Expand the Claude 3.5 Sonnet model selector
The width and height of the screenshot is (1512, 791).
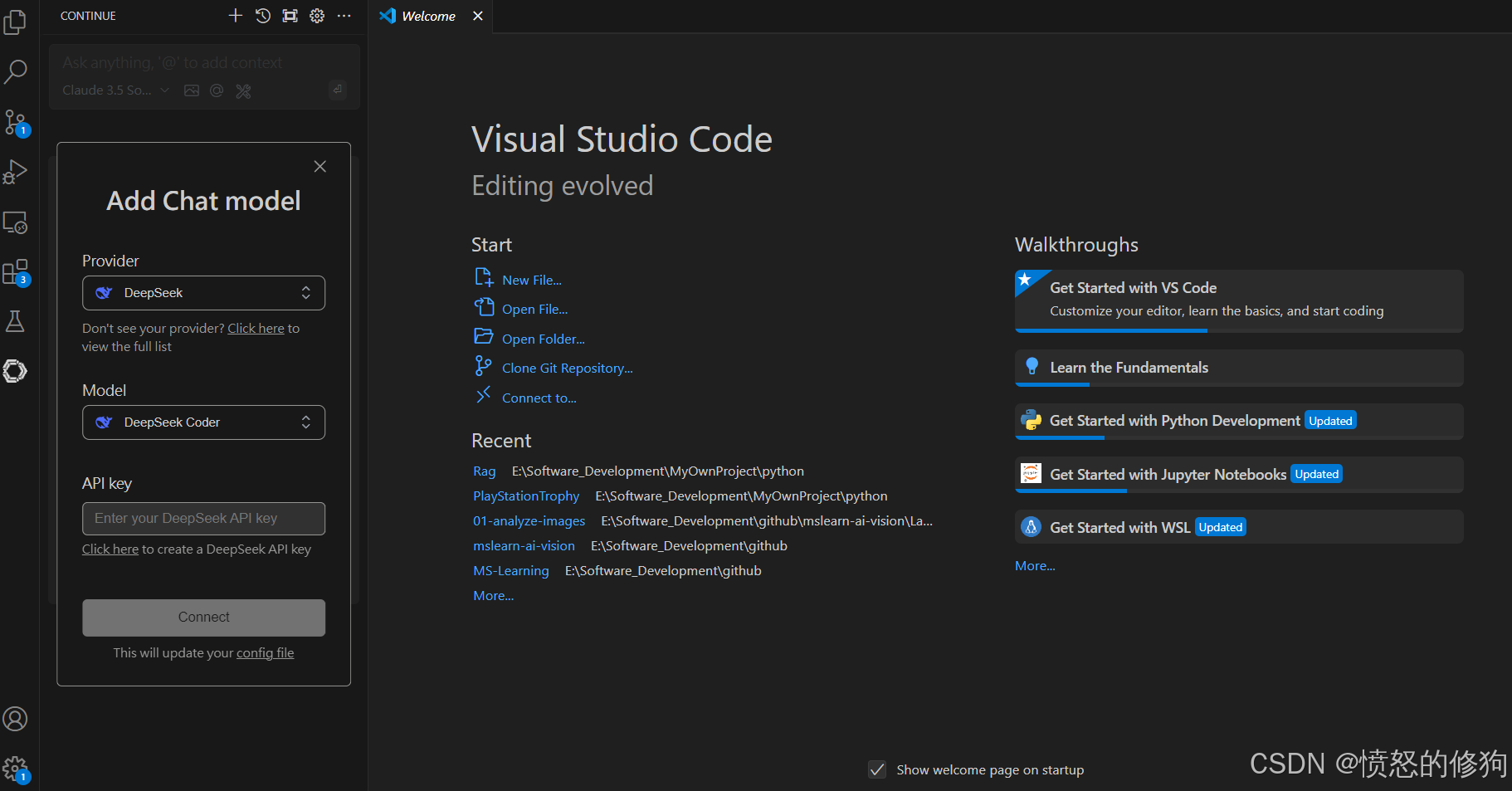click(115, 90)
